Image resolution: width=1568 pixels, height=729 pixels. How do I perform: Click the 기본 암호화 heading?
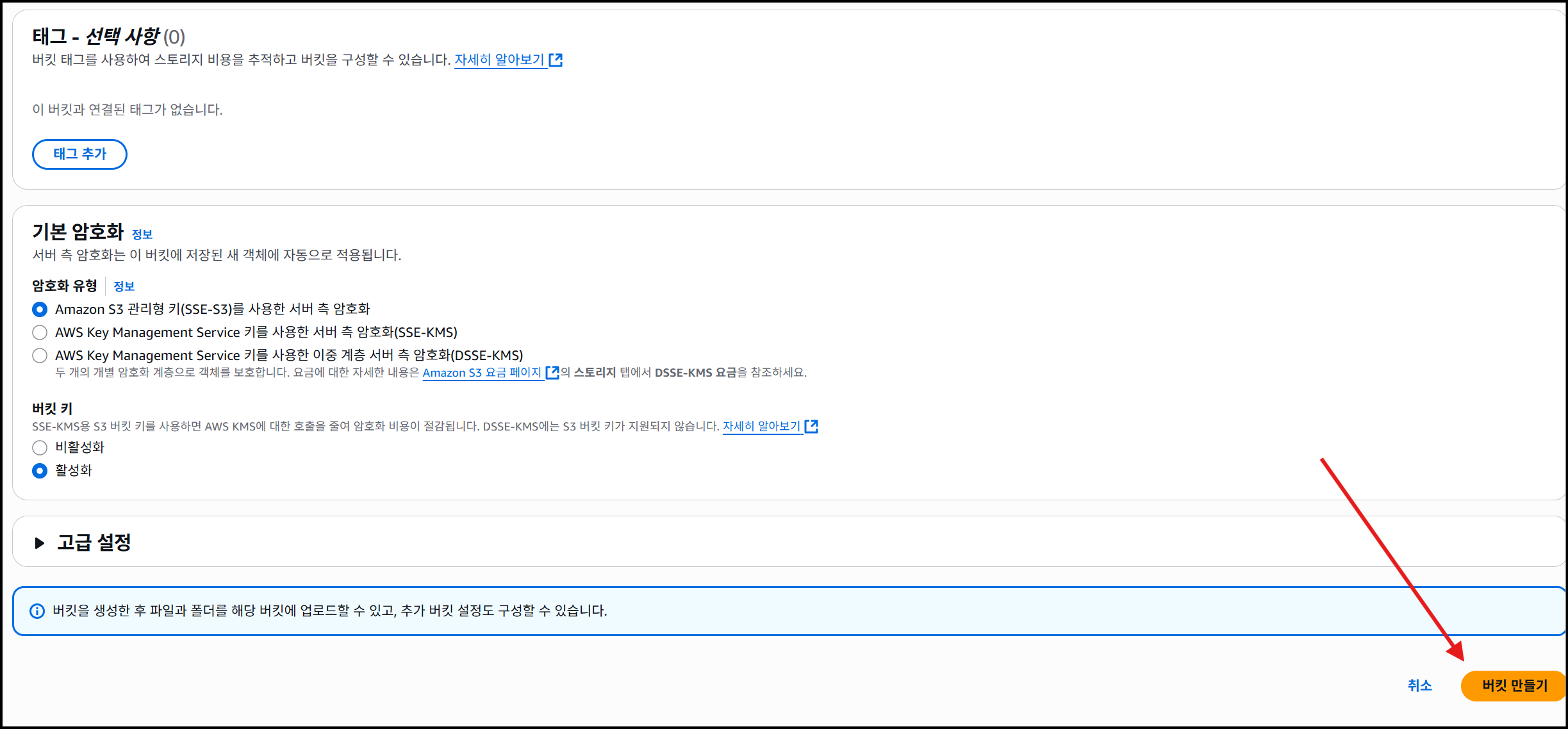(78, 232)
